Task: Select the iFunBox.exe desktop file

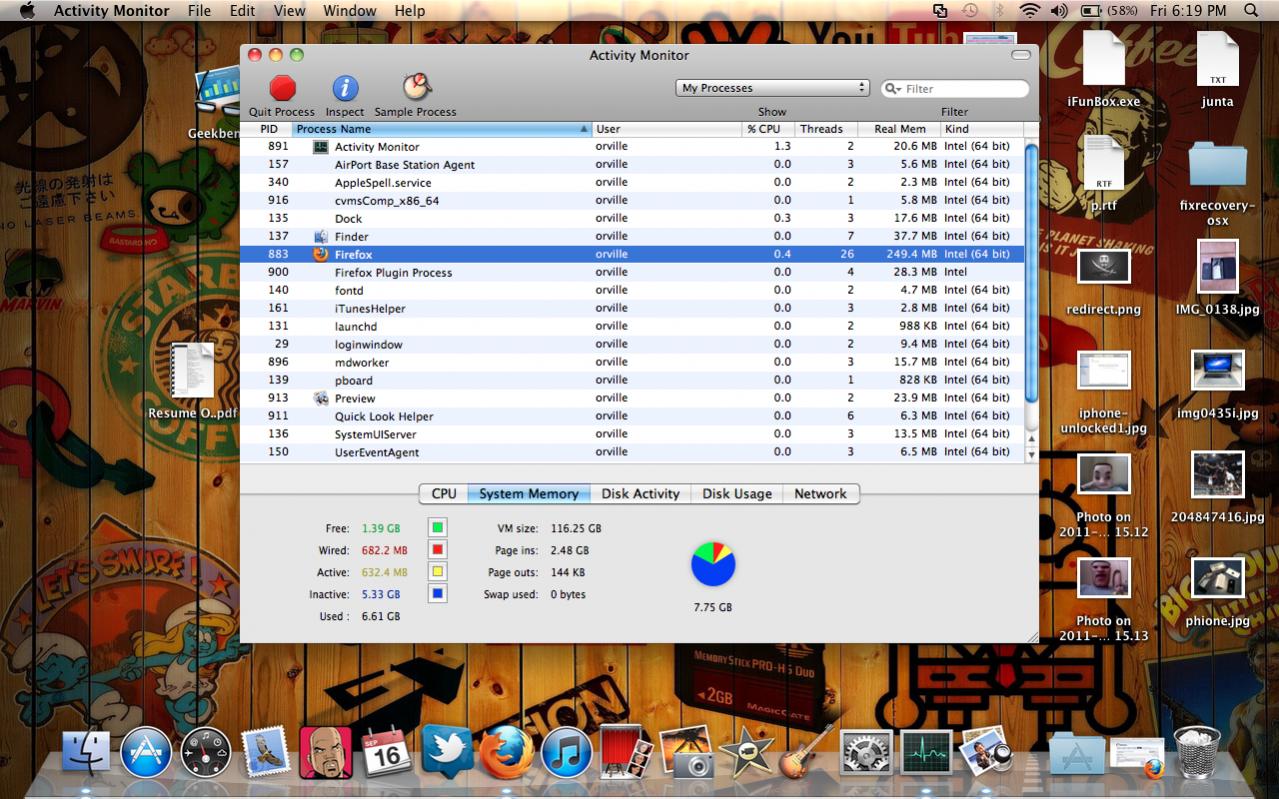Action: tap(1104, 69)
